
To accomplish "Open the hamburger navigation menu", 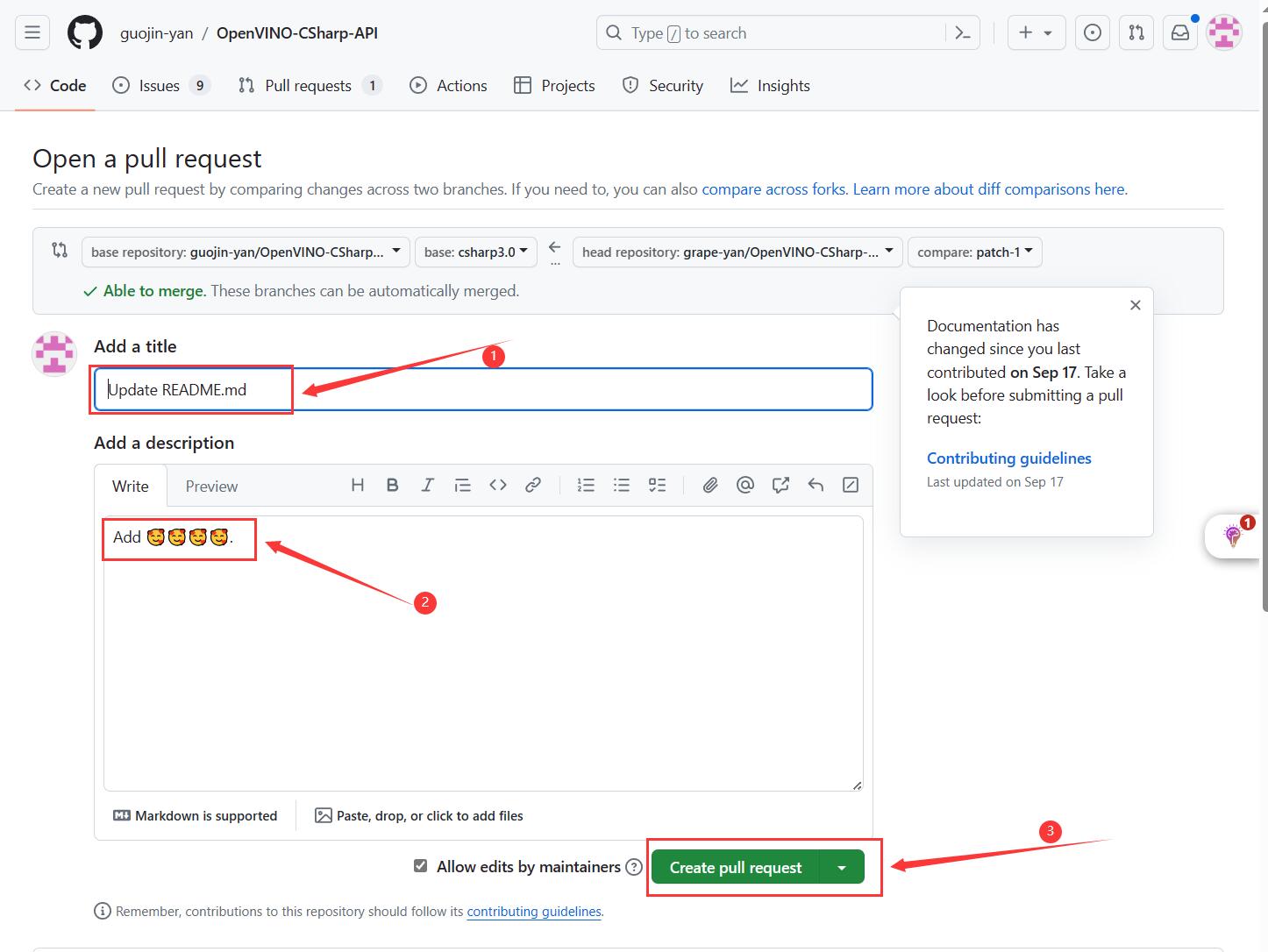I will click(32, 32).
